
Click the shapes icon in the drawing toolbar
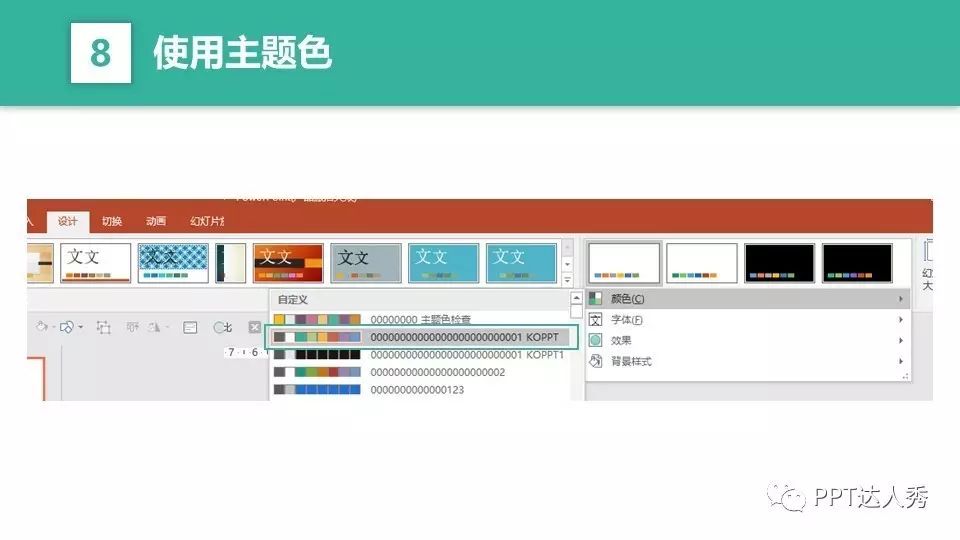(68, 327)
